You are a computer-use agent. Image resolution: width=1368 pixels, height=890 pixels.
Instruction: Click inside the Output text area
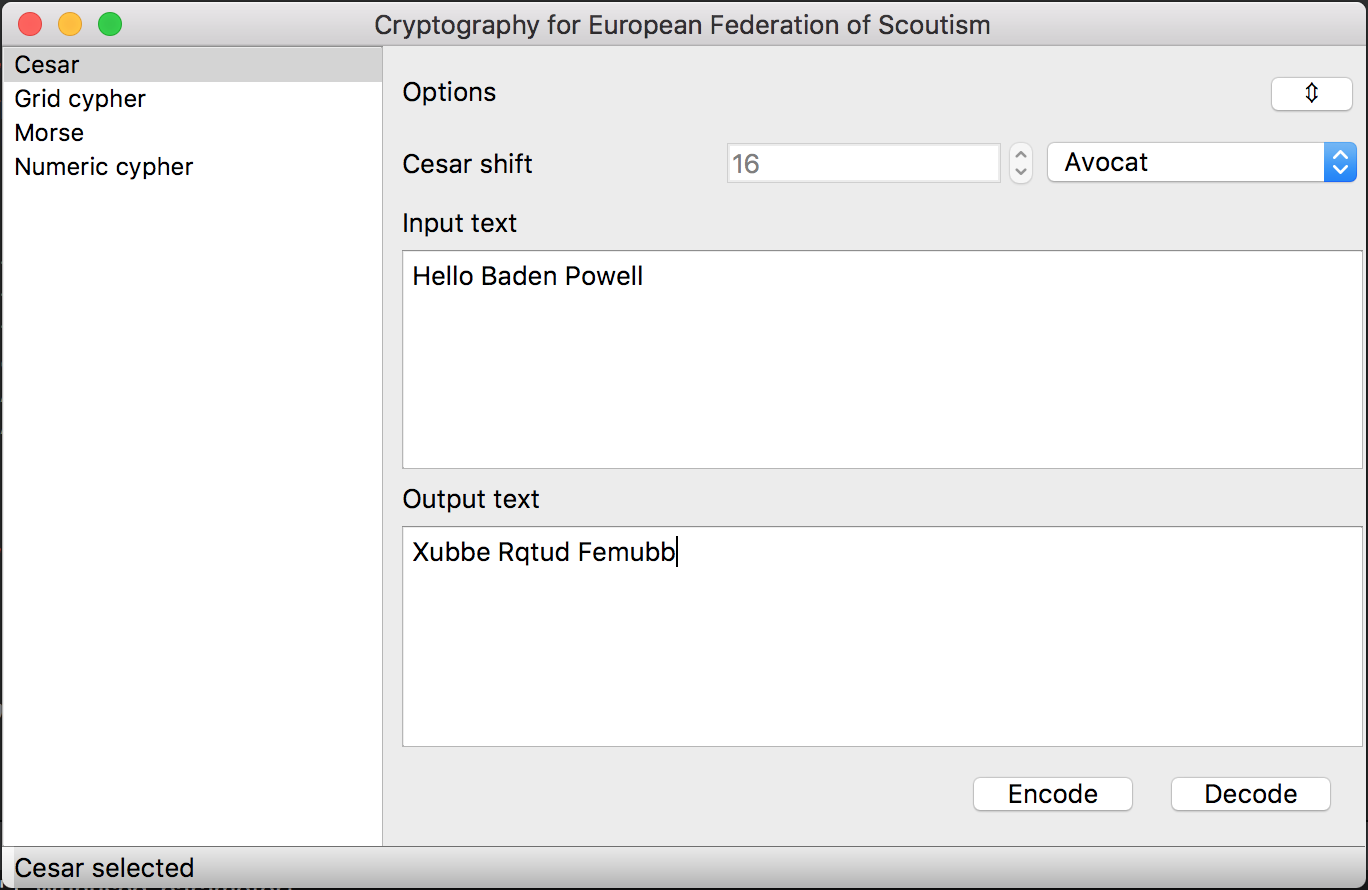(882, 637)
